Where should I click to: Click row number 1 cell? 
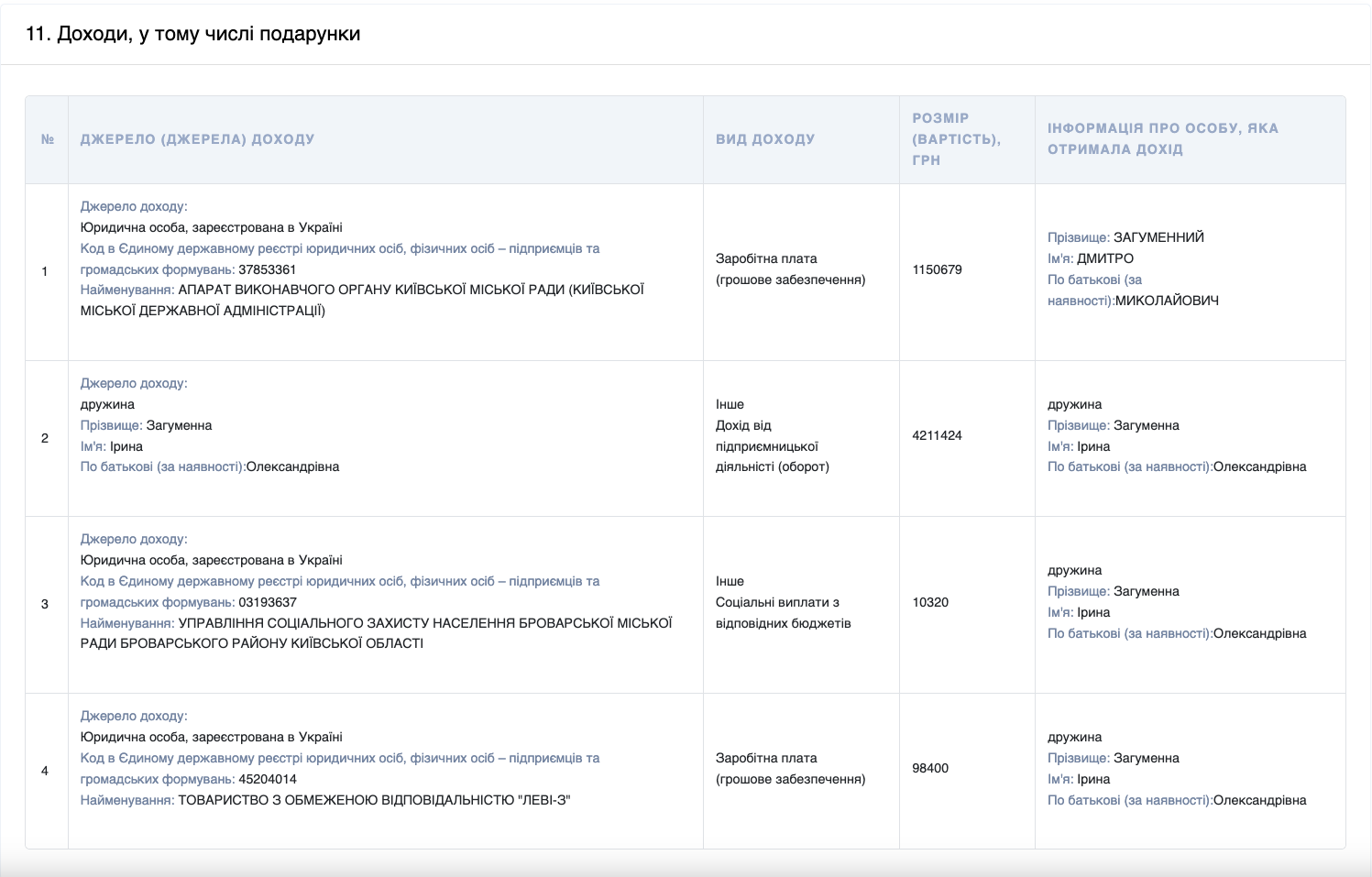pyautogui.click(x=45, y=271)
